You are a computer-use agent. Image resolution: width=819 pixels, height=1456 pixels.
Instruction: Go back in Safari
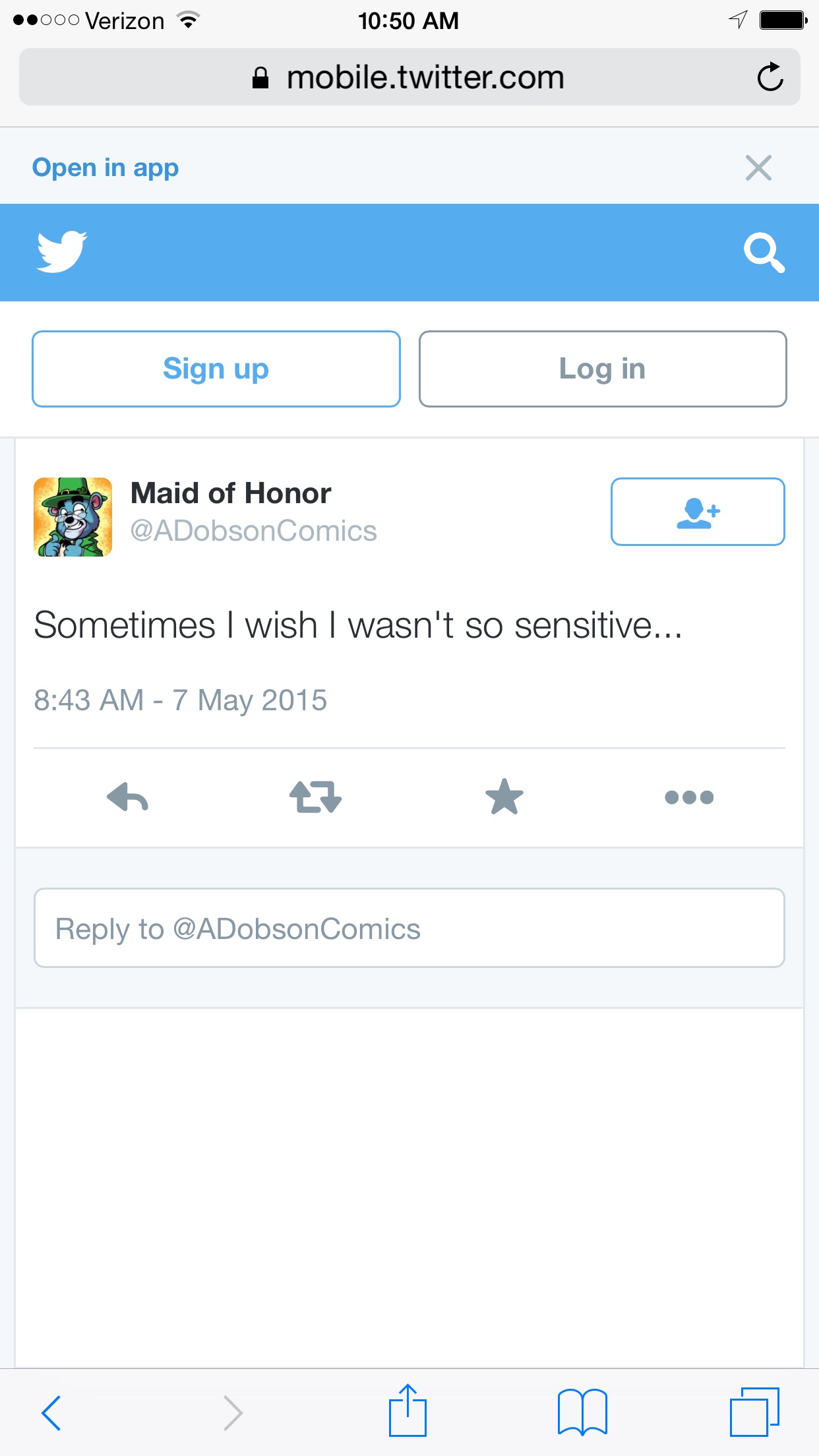51,1412
